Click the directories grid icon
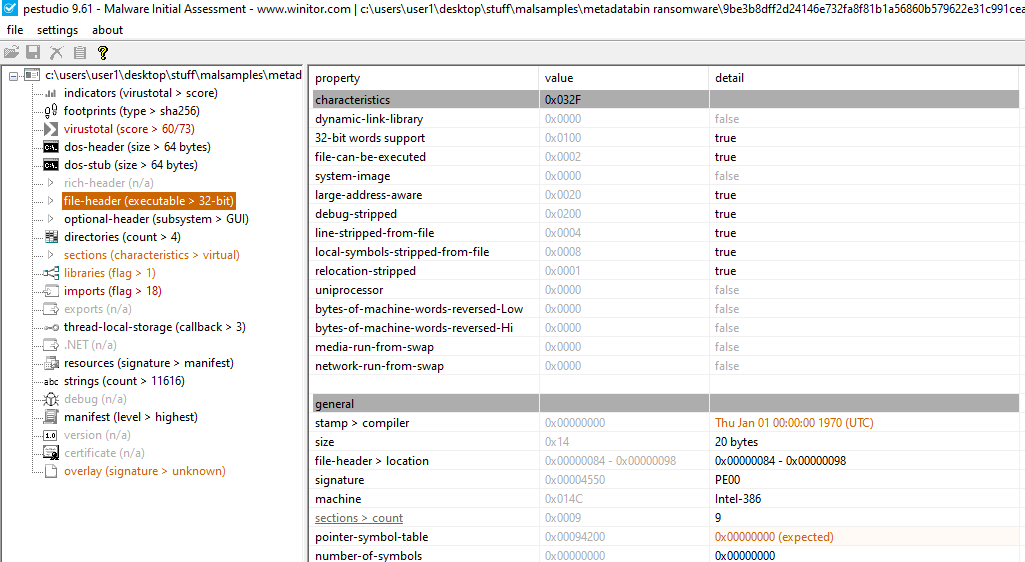This screenshot has height=562, width=1025. click(x=51, y=237)
